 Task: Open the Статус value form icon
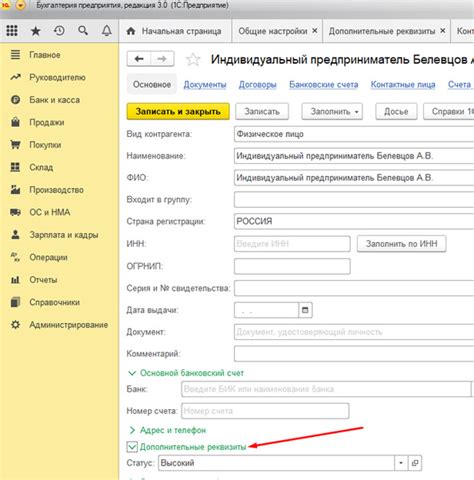(415, 463)
